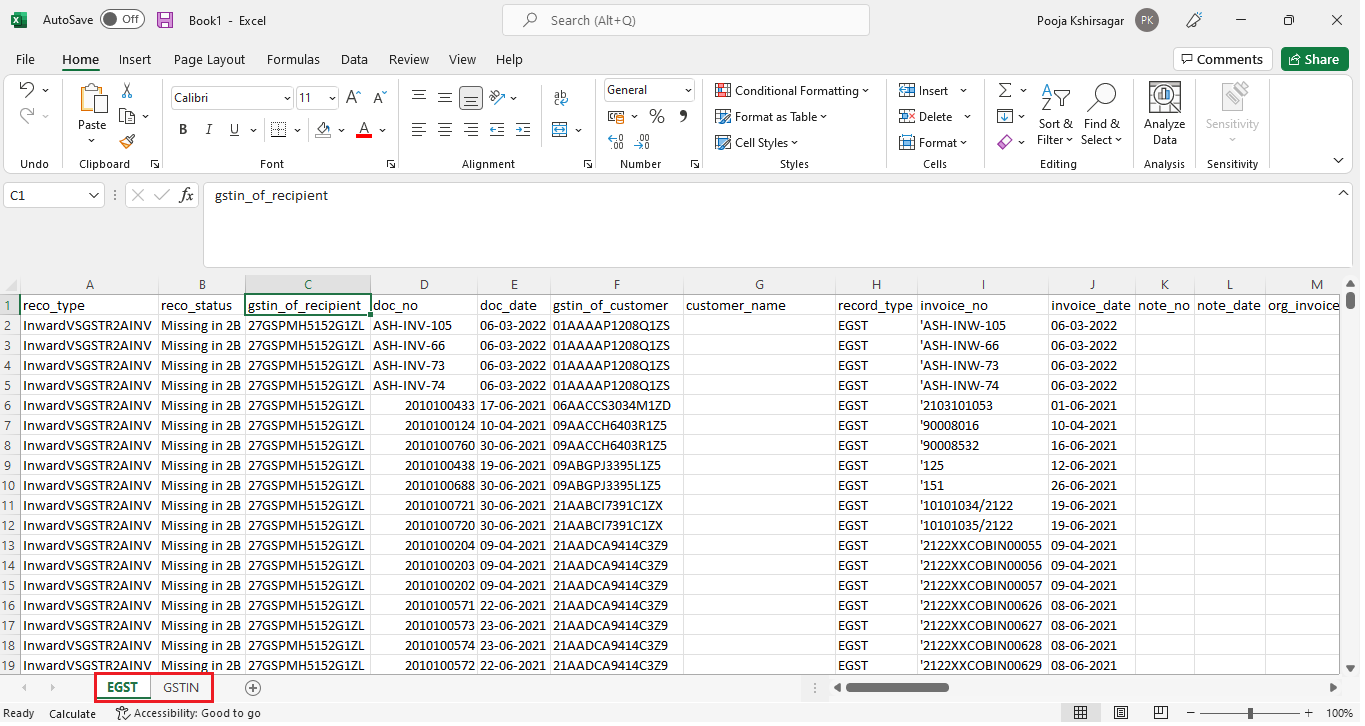The height and width of the screenshot is (726, 1365).
Task: Click the Save icon in title bar
Action: [165, 20]
